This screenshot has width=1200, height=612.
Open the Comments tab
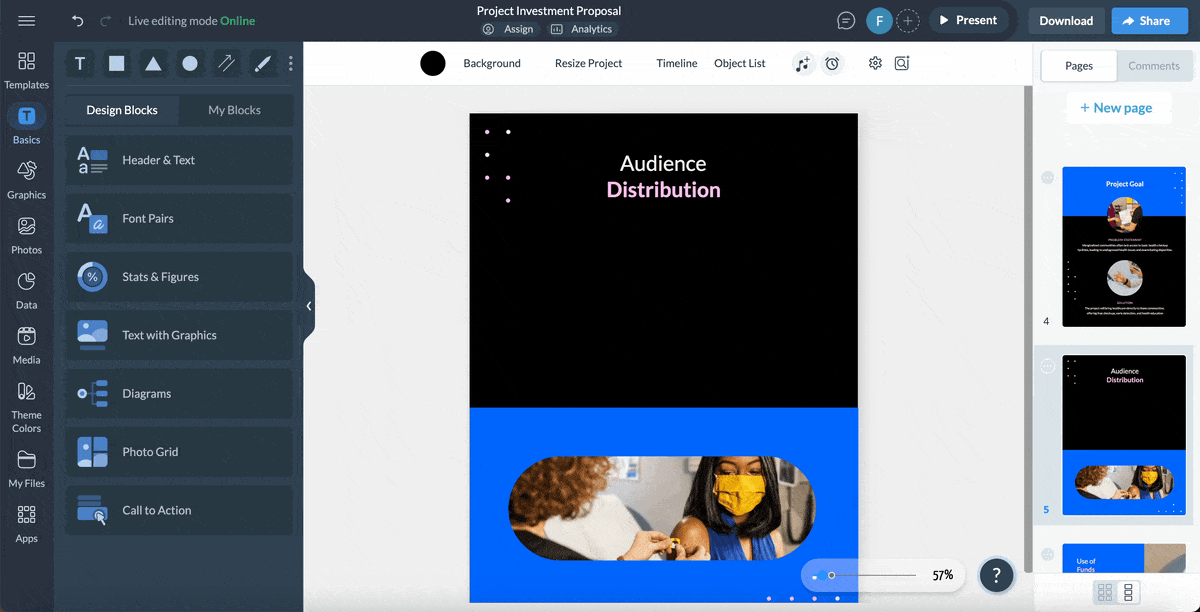1154,66
